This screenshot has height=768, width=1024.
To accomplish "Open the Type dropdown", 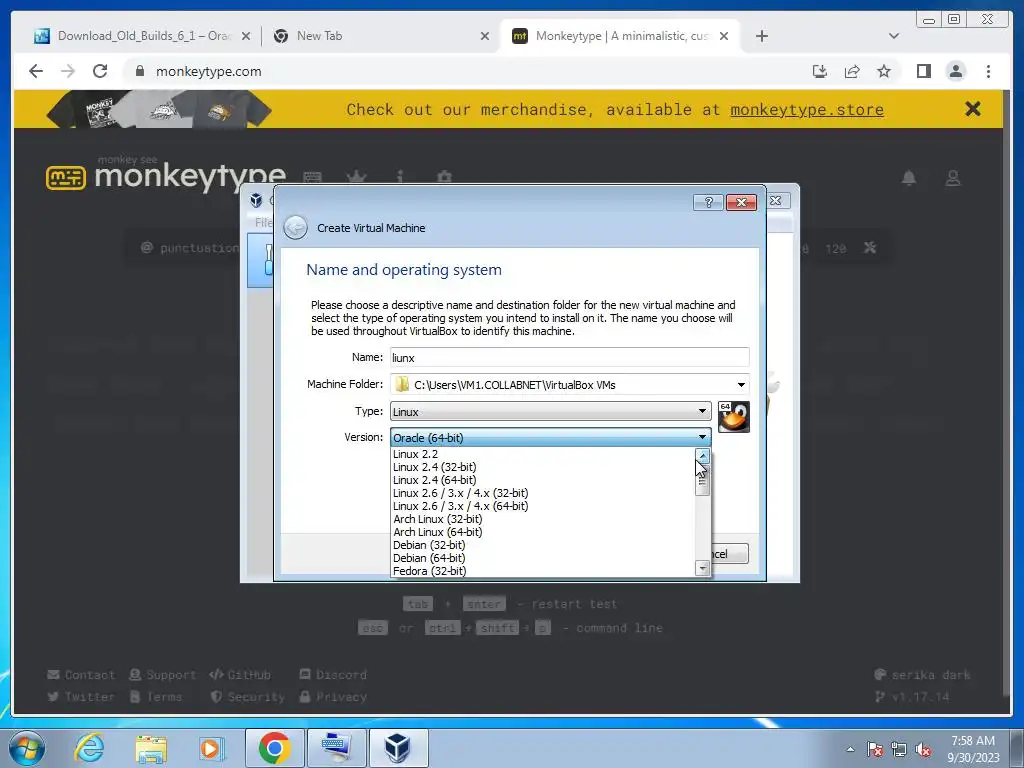I will (x=551, y=411).
